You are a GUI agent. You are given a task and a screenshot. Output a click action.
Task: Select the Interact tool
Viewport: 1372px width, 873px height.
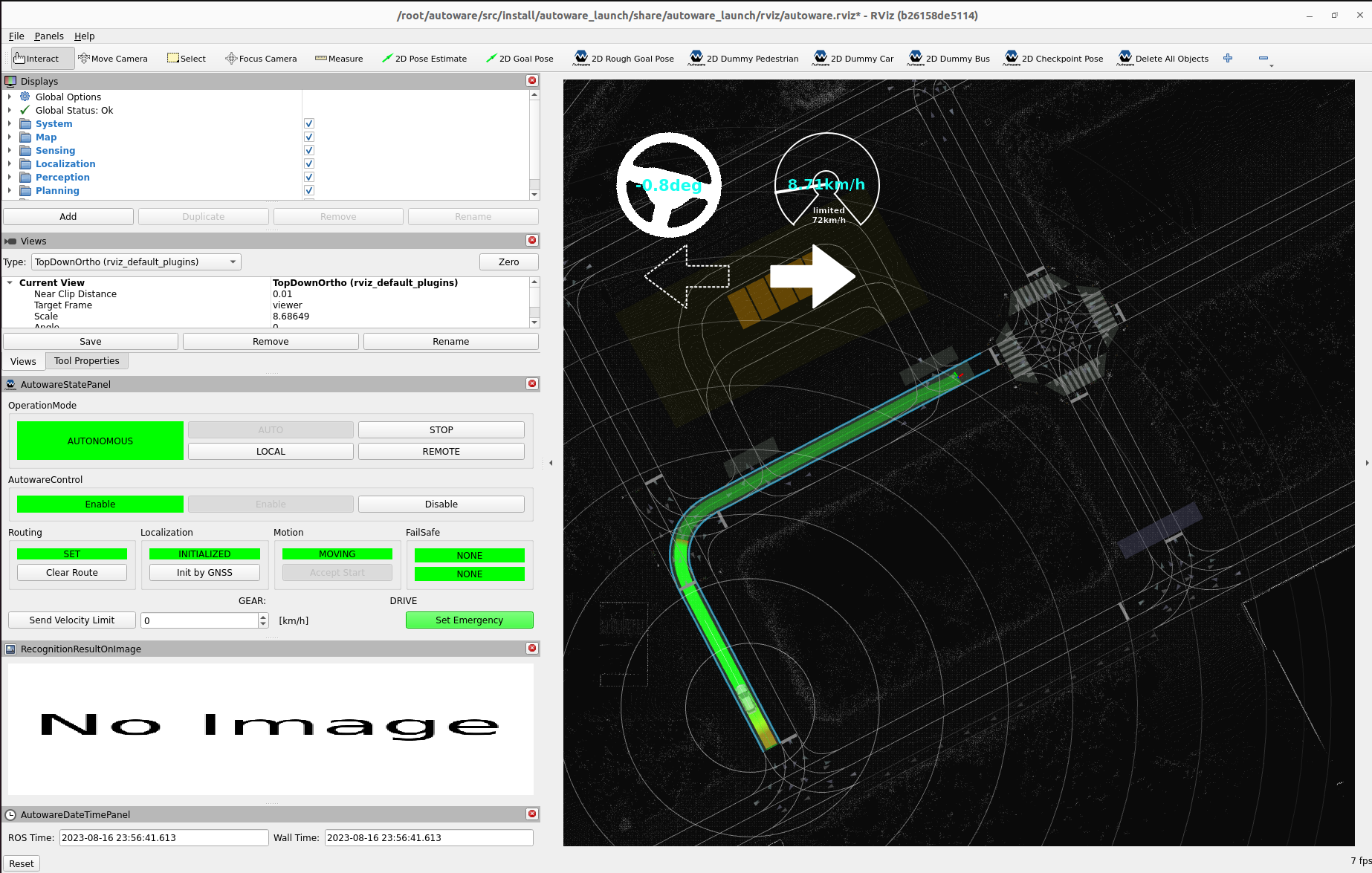tap(42, 59)
